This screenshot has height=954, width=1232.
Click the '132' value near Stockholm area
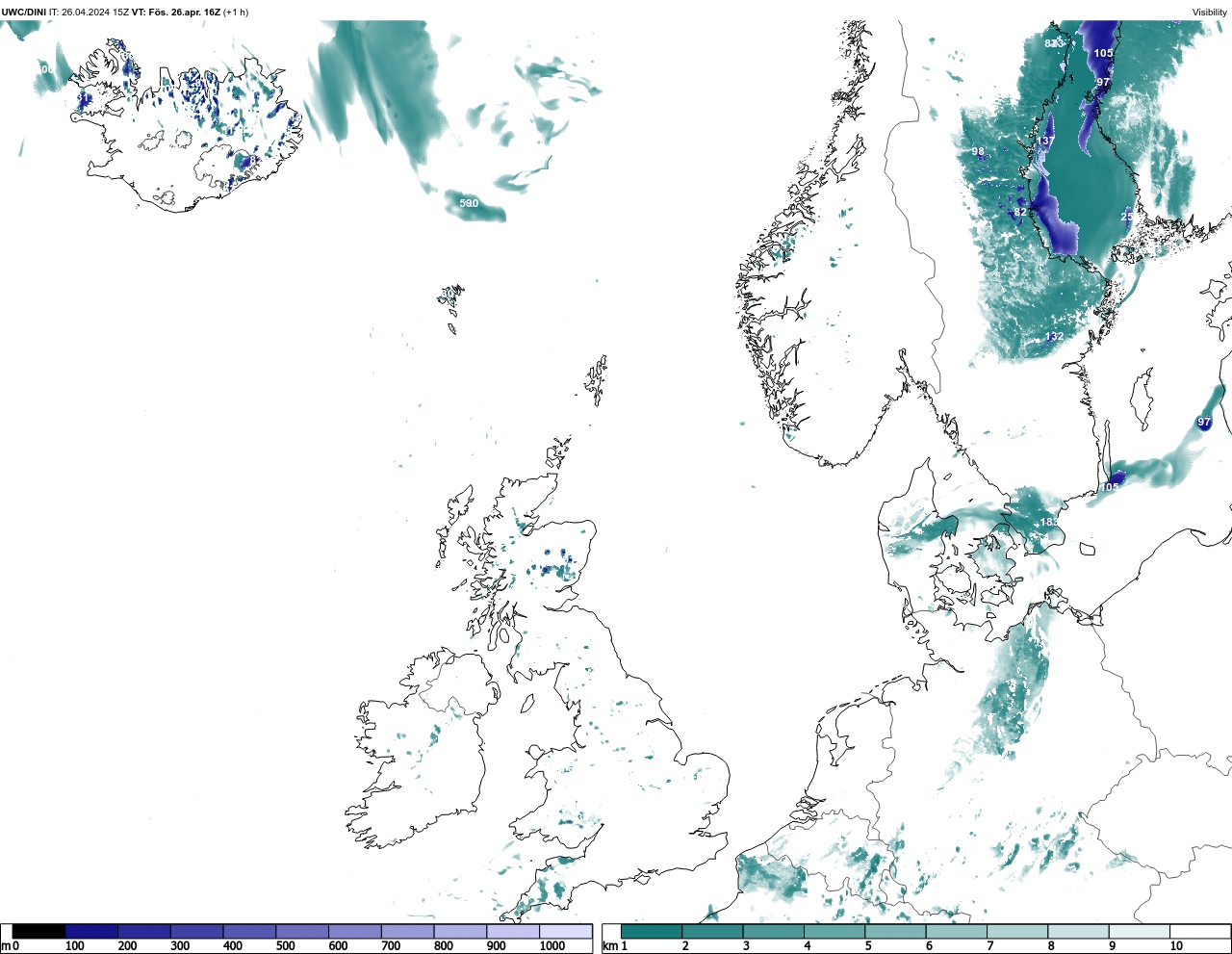pos(1055,337)
